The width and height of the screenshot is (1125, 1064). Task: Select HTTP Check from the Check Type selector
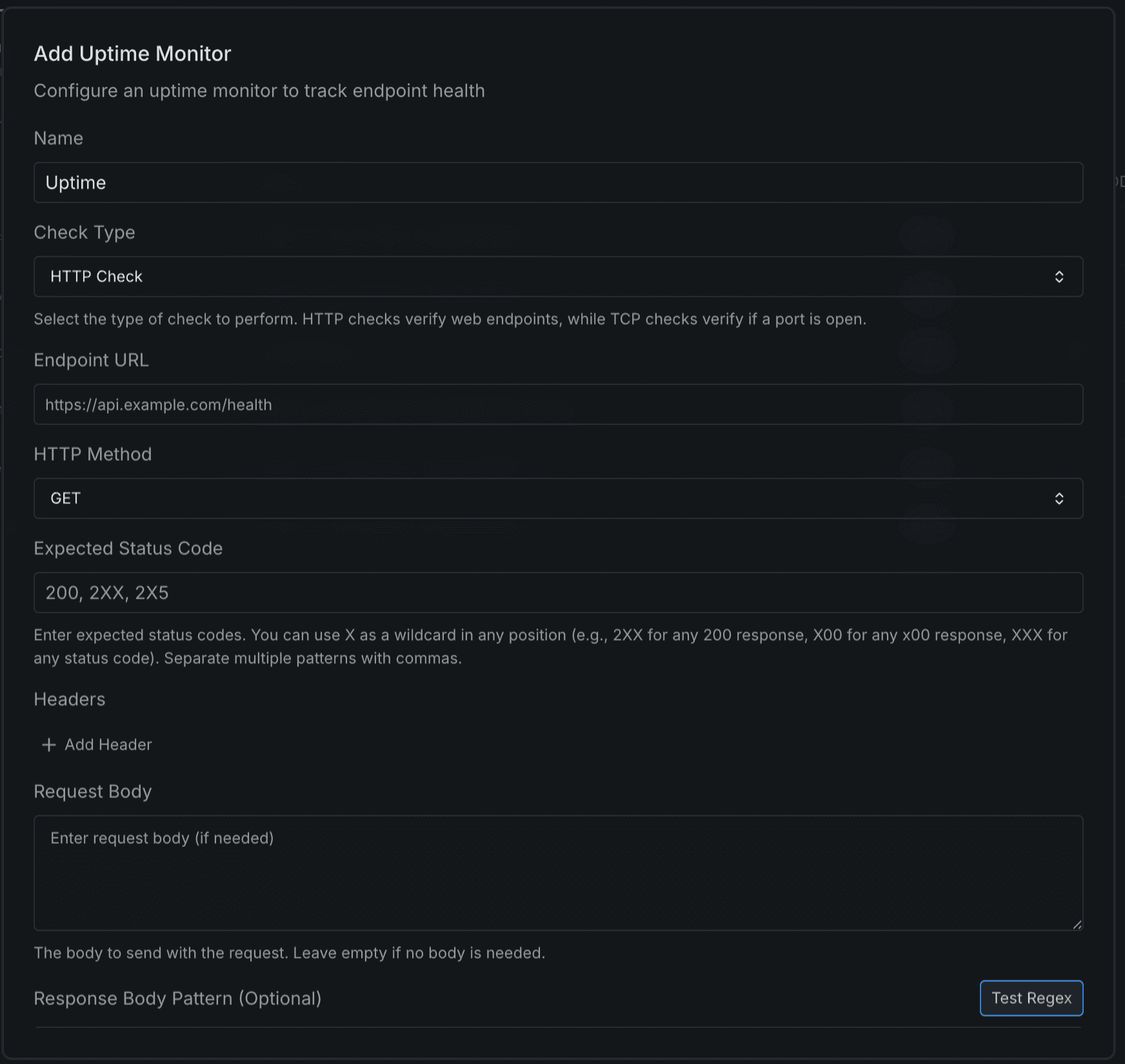[x=97, y=277]
